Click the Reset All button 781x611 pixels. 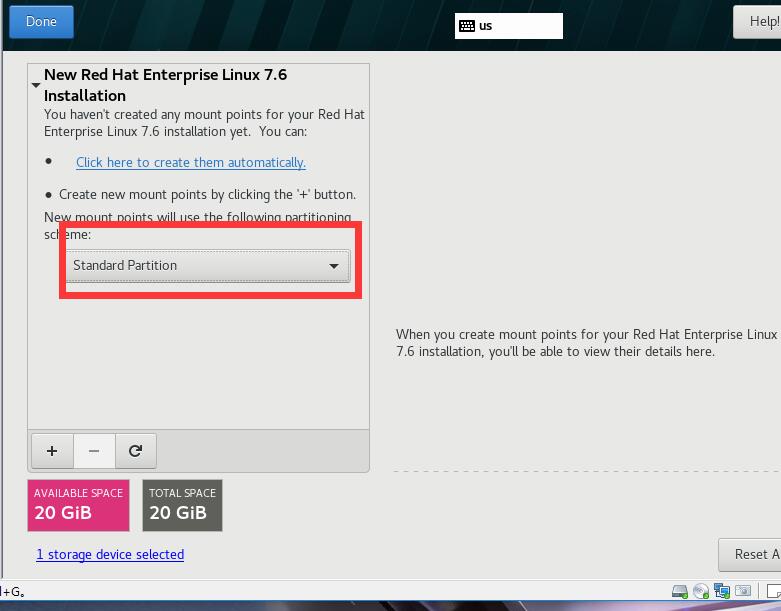[x=750, y=555]
